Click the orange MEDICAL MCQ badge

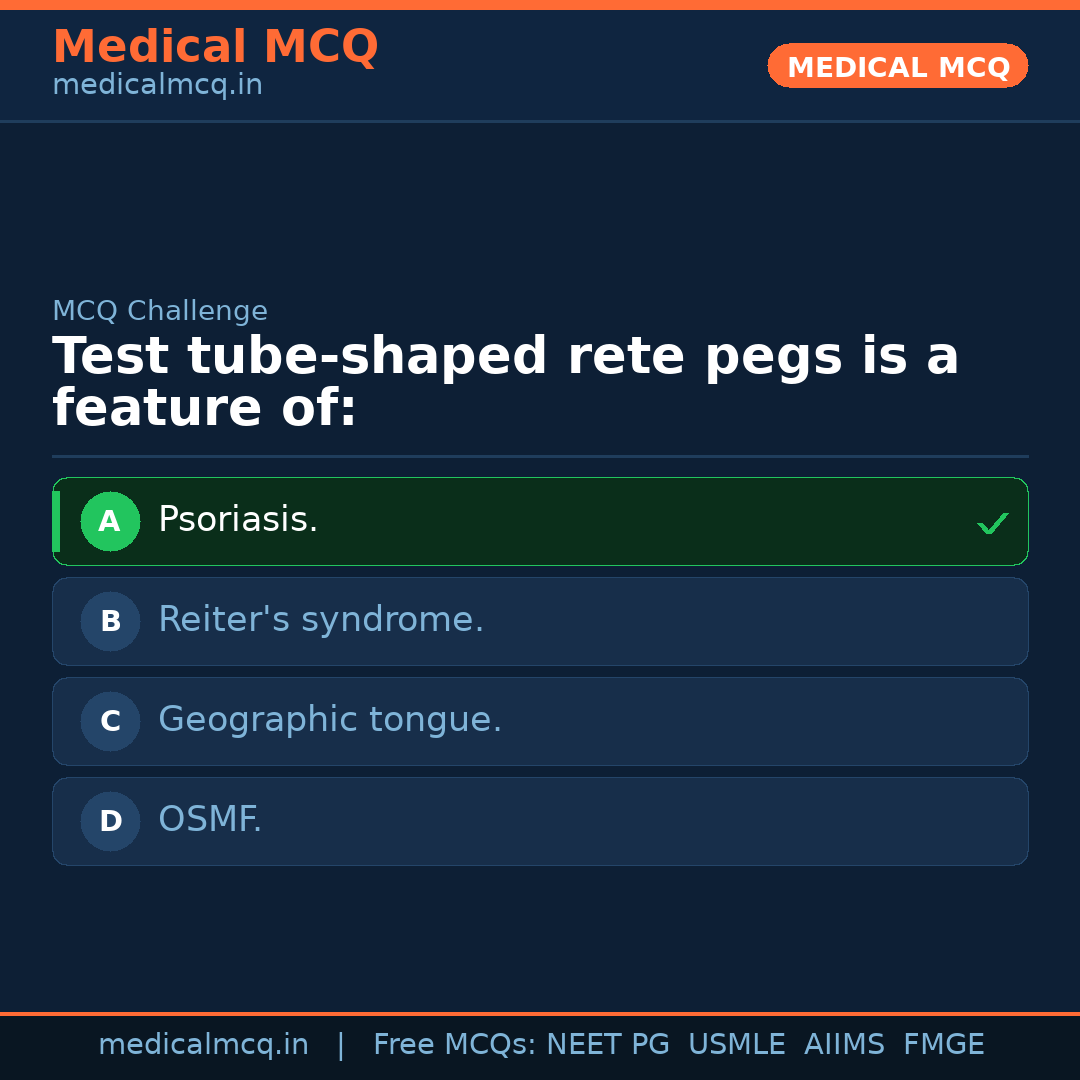click(897, 66)
